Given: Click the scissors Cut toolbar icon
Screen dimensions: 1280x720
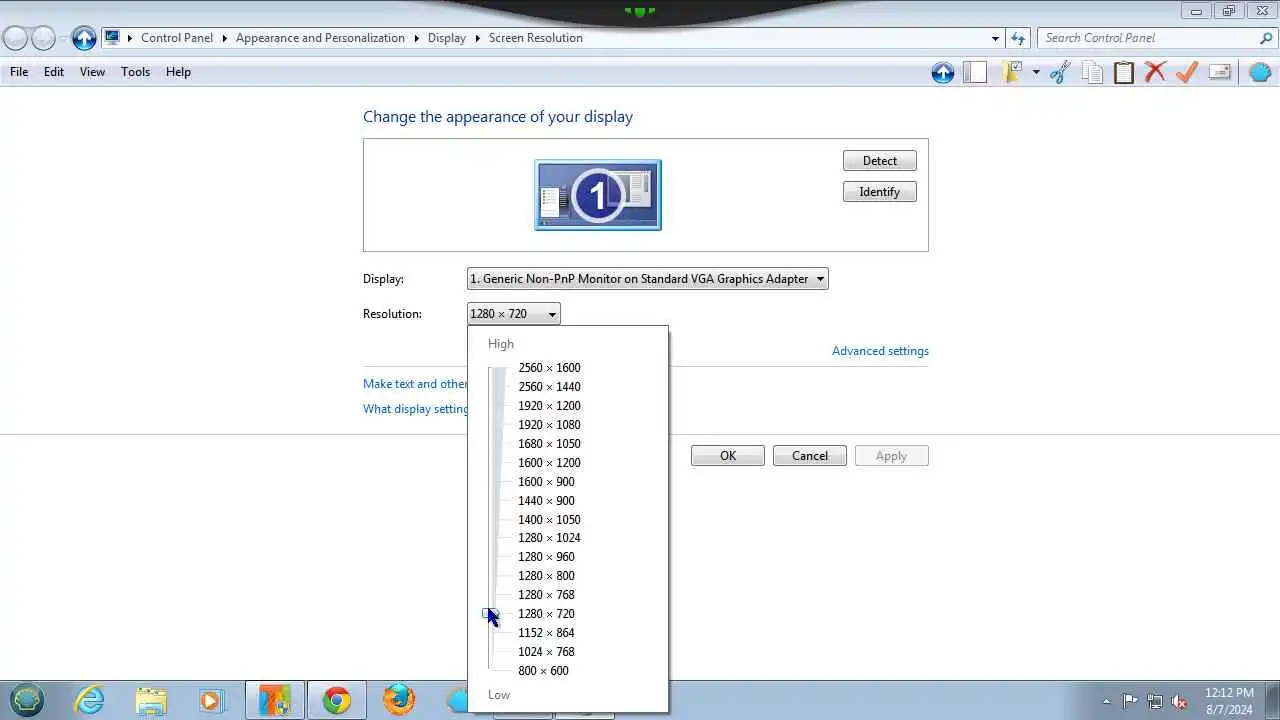Looking at the screenshot, I should (x=1060, y=72).
